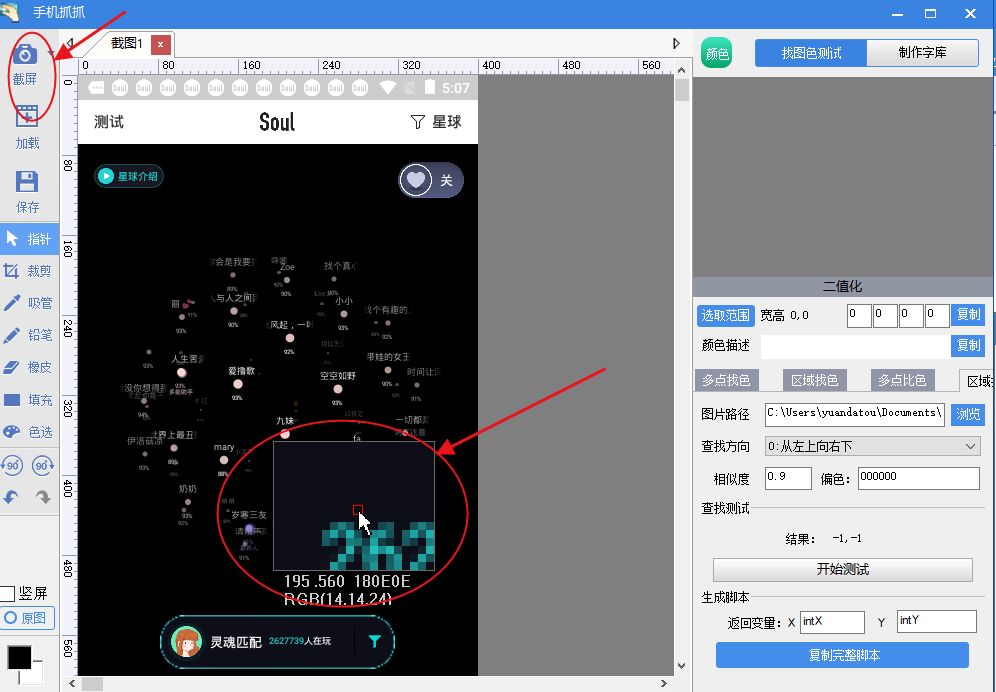
Task: Click 复制 button next to 颜色描述
Action: (968, 345)
